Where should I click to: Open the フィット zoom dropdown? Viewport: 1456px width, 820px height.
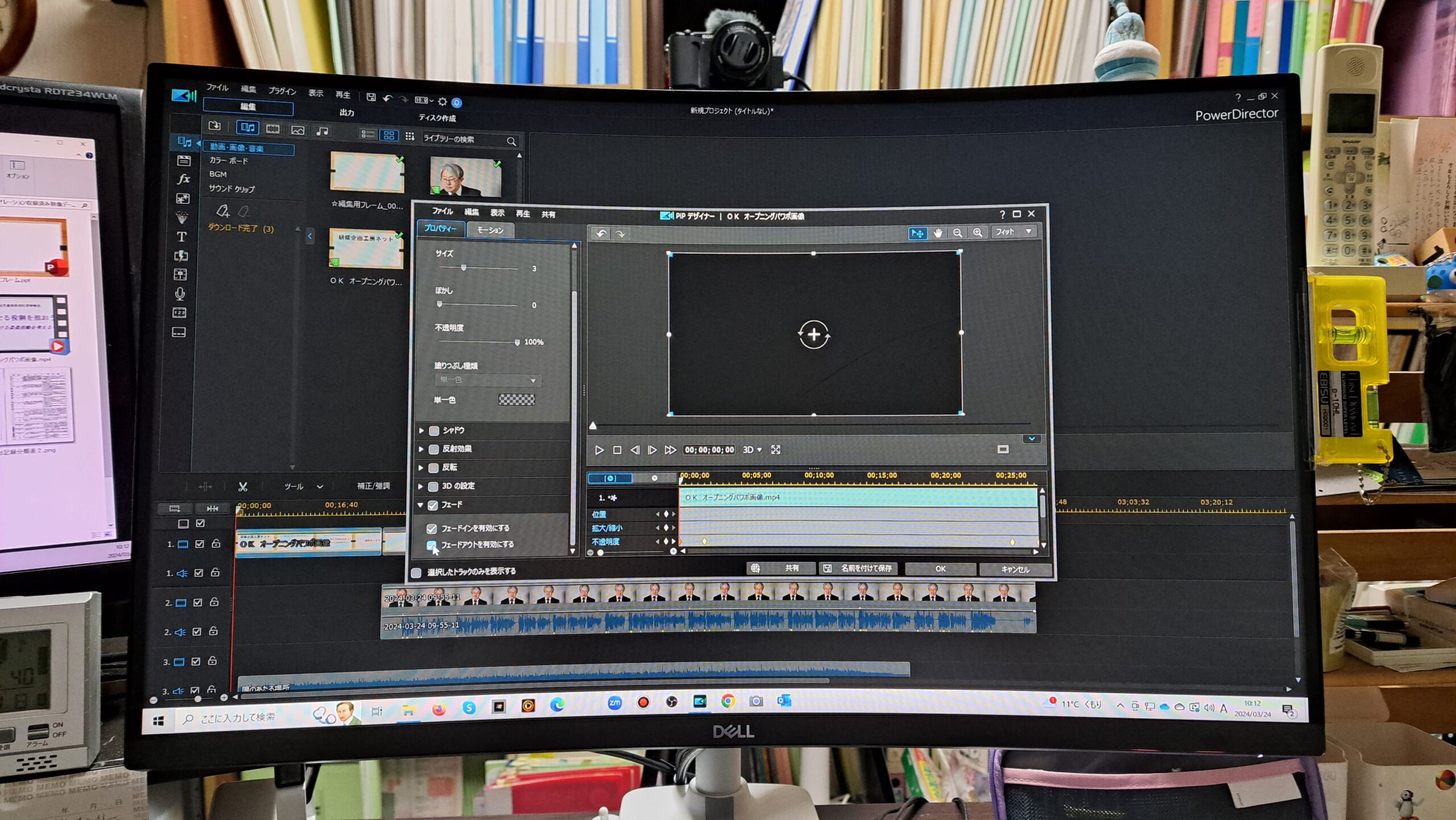pos(1014,231)
